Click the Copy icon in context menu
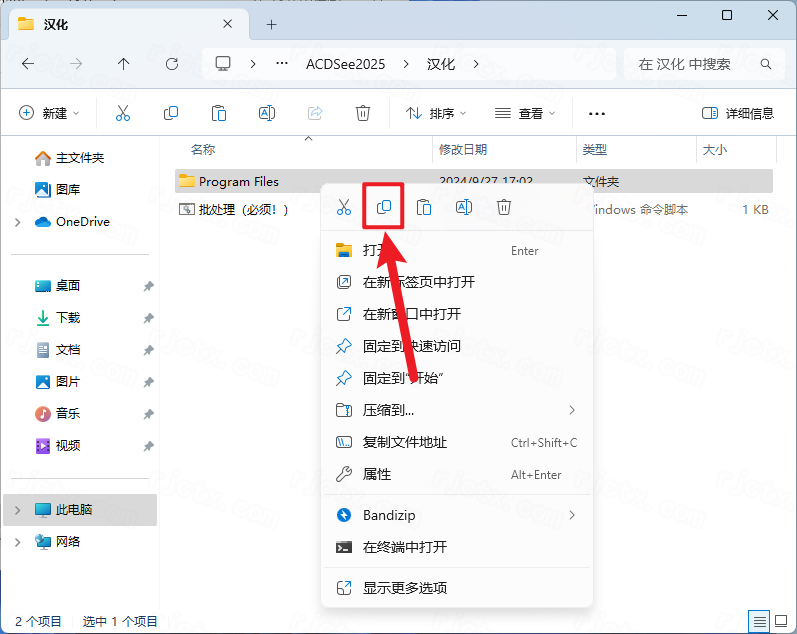797x634 pixels. (x=383, y=207)
